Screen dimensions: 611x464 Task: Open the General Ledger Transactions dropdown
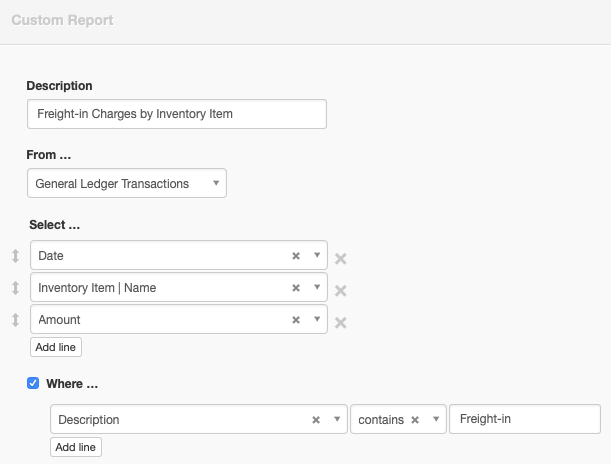[215, 184]
